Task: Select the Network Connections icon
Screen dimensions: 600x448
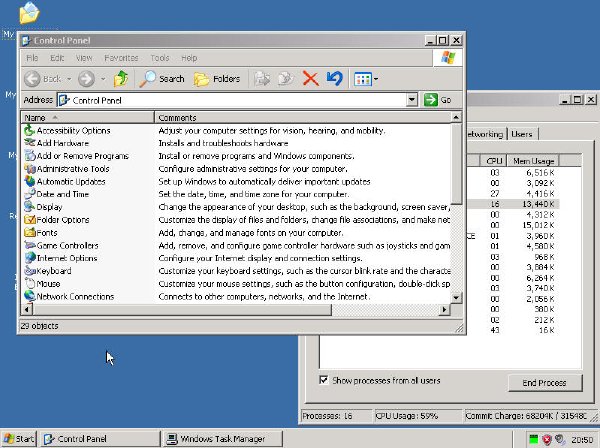Action: coord(29,296)
